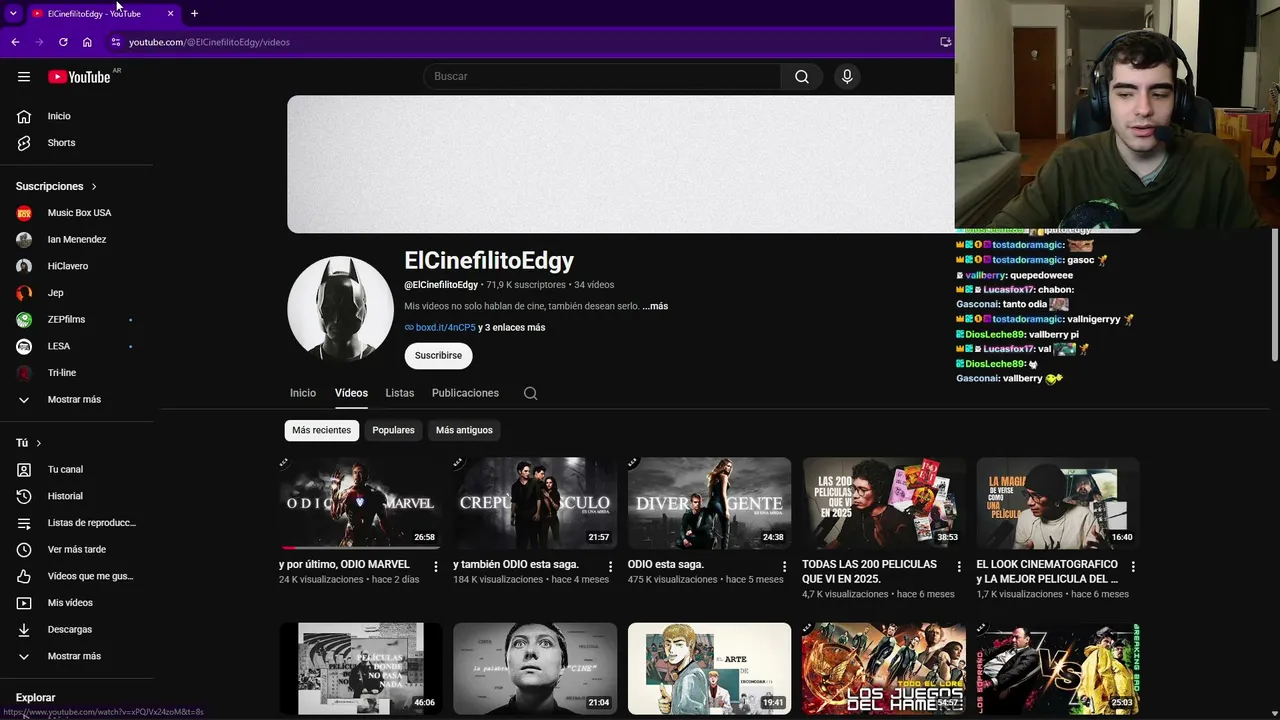The height and width of the screenshot is (720, 1280).
Task: Select the Más antiguos filter chip
Action: pos(464,430)
